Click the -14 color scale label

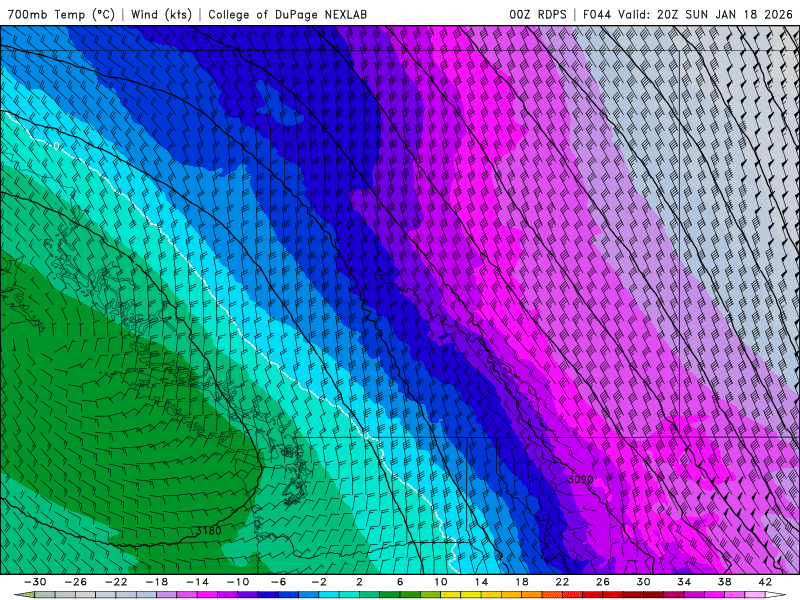[197, 582]
